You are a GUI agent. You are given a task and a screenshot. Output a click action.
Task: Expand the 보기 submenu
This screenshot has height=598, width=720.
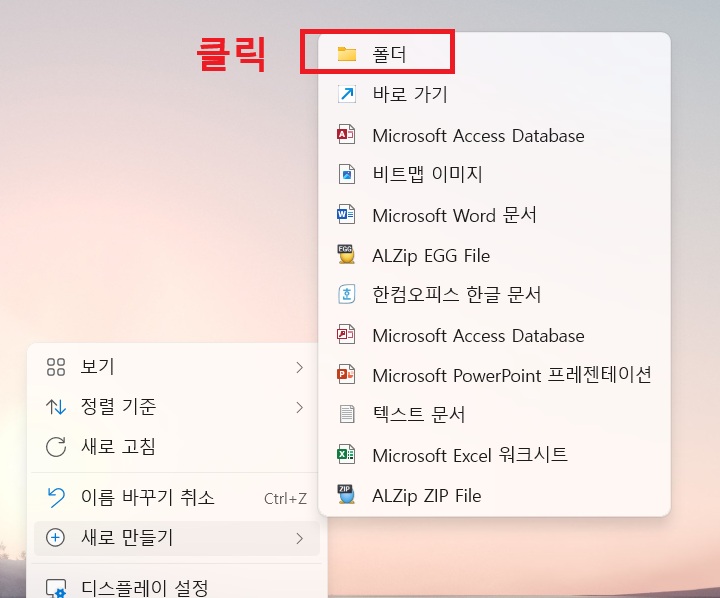click(x=177, y=367)
